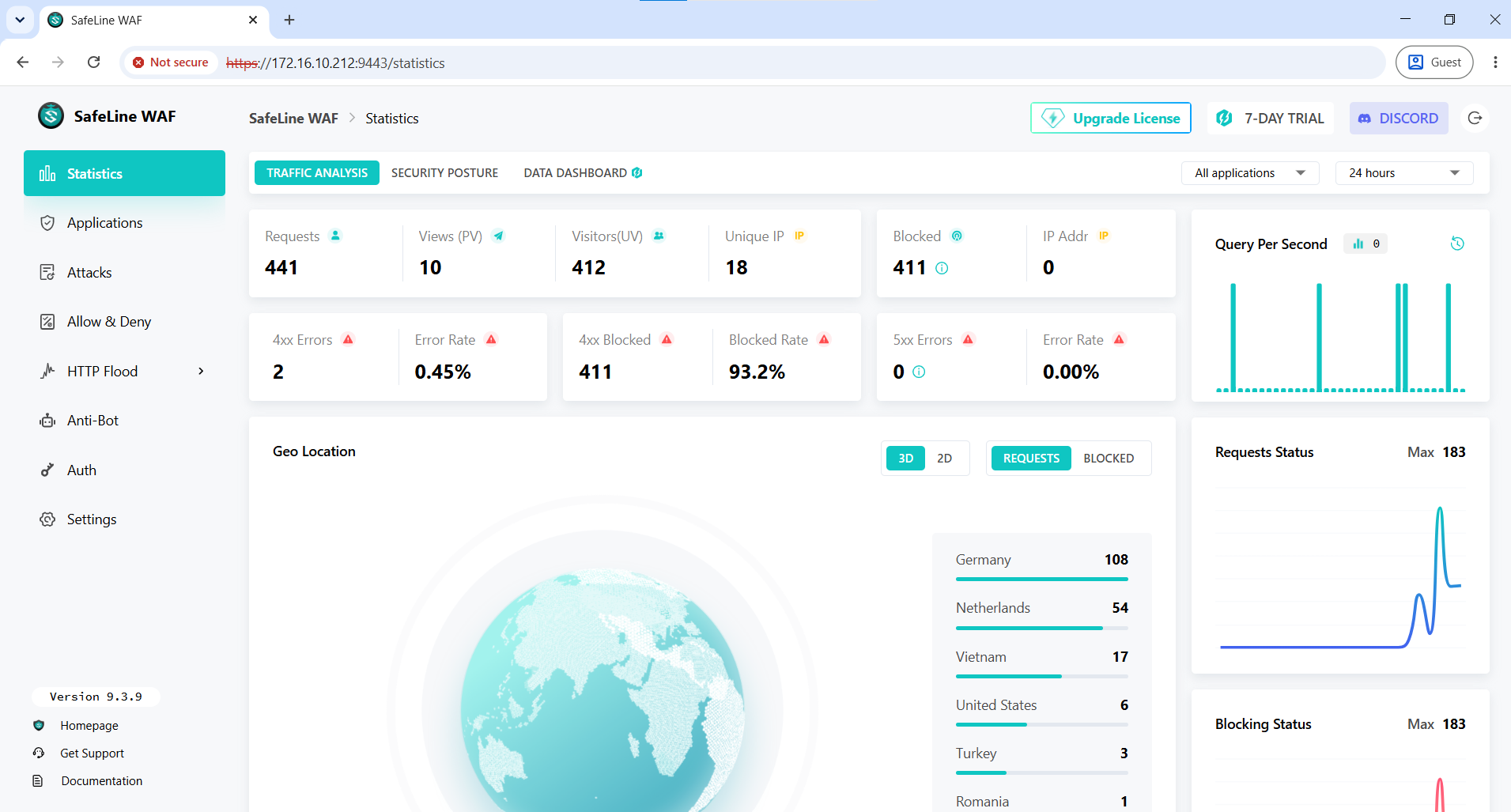Go back with browser back arrow

tap(23, 62)
